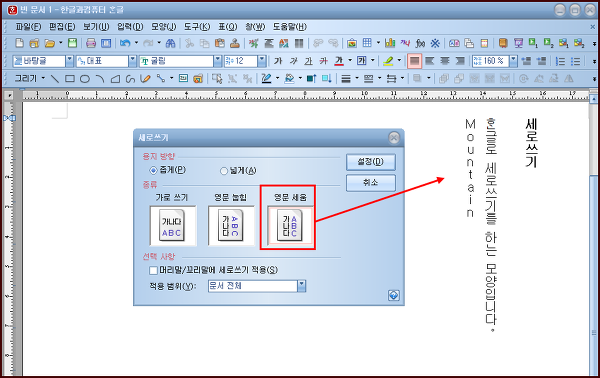
Task: Click the Paste clipboard icon
Action: pos(220,43)
